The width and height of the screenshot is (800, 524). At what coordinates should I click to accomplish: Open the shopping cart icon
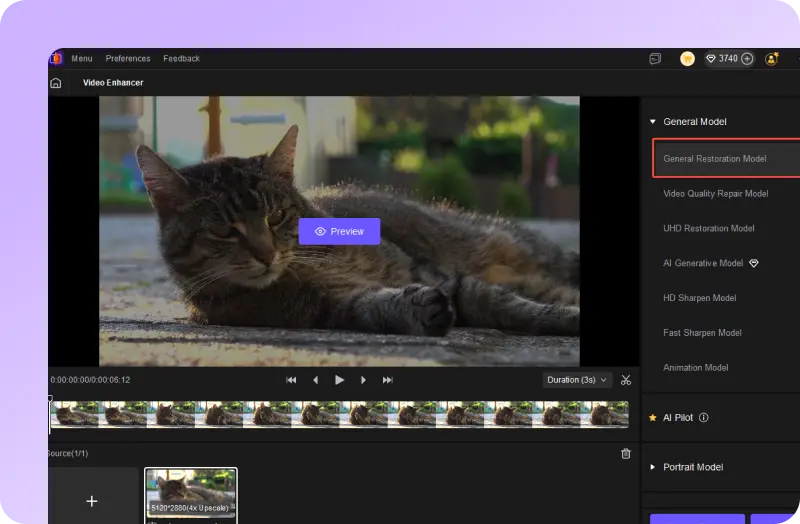pyautogui.click(x=687, y=59)
